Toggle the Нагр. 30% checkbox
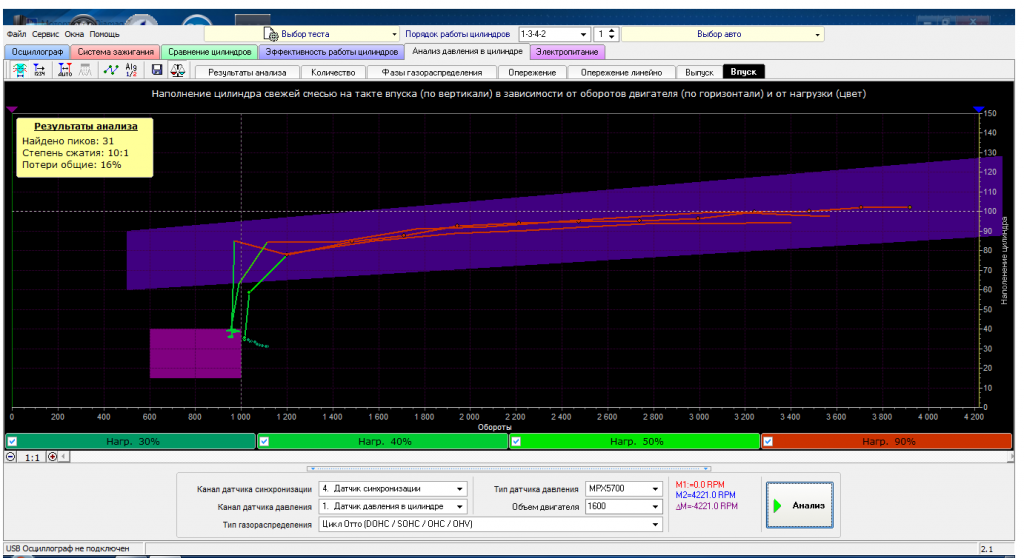 pos(12,442)
